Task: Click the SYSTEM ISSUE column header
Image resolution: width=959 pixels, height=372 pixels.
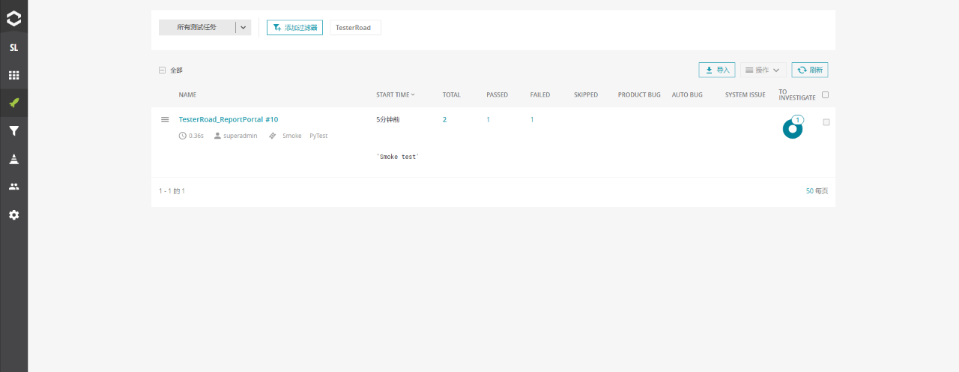Action: coord(745,95)
